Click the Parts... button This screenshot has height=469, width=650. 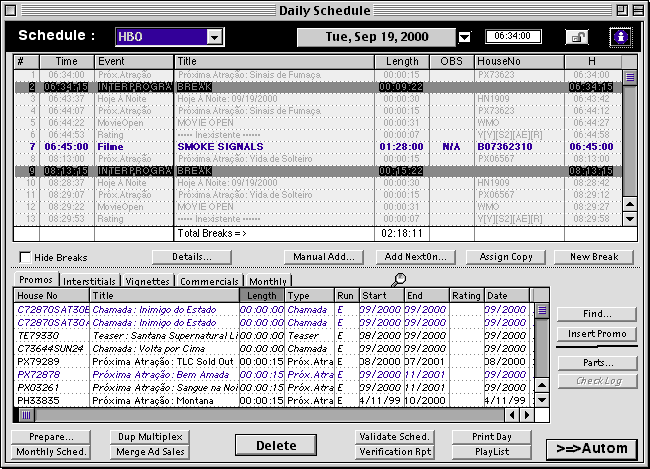(x=597, y=363)
